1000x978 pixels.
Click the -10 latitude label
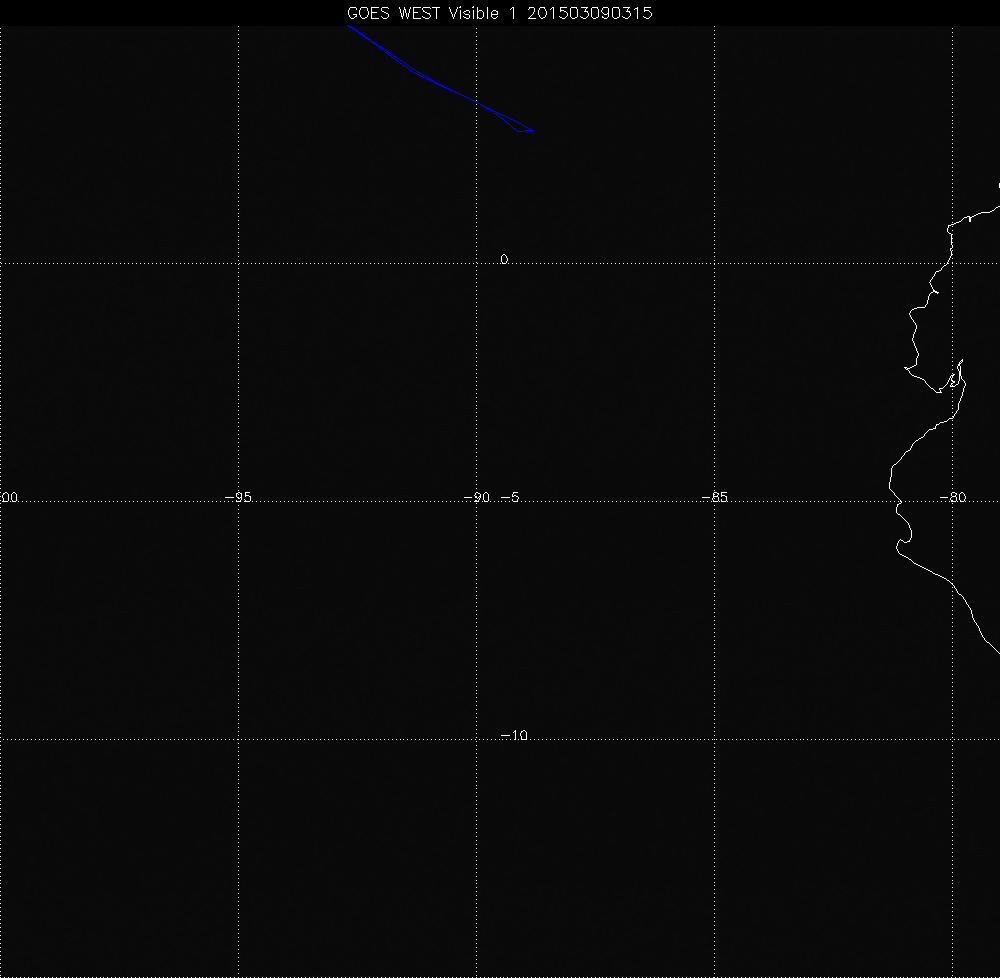(x=513, y=736)
